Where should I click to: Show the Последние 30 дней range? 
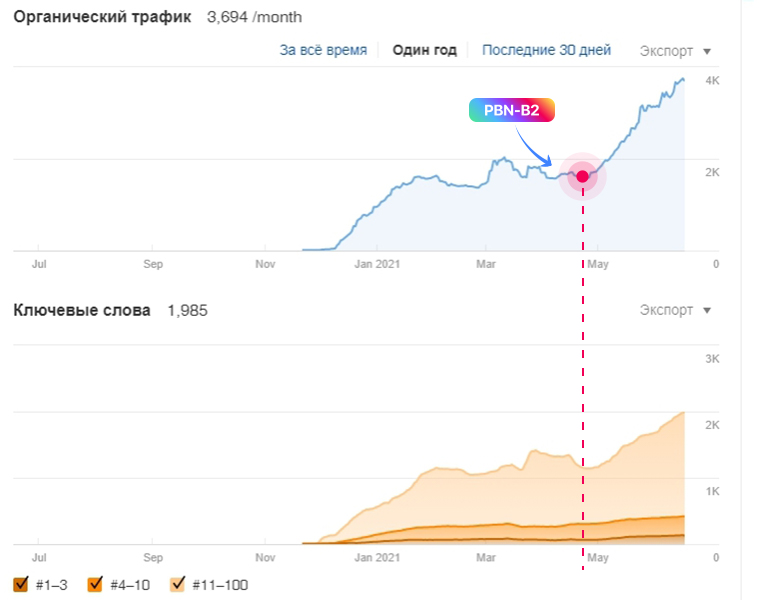coord(546,50)
